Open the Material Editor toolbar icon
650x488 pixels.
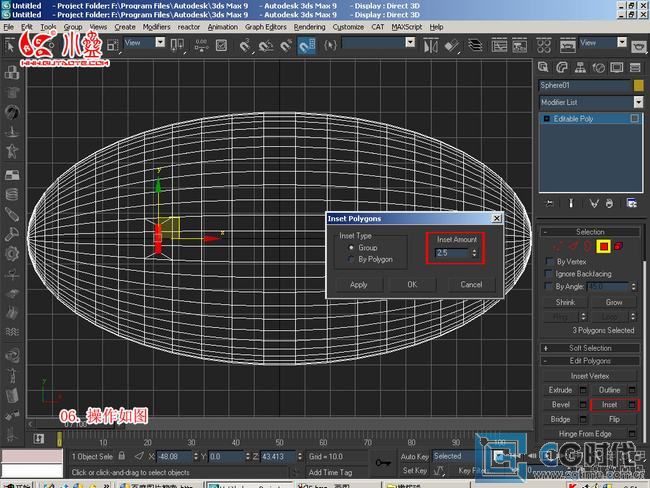tap(543, 45)
